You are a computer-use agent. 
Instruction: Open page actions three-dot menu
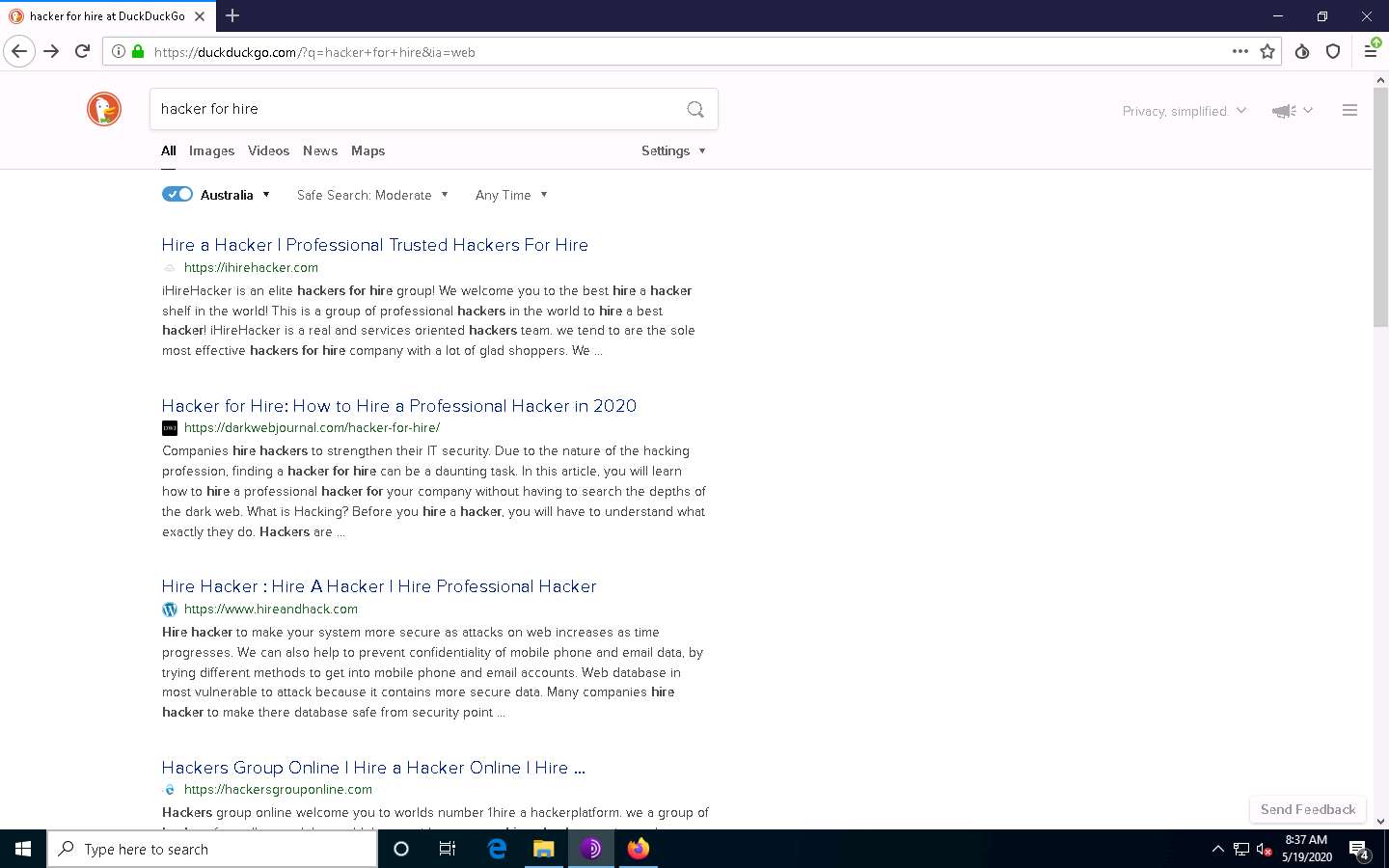pos(1240,52)
